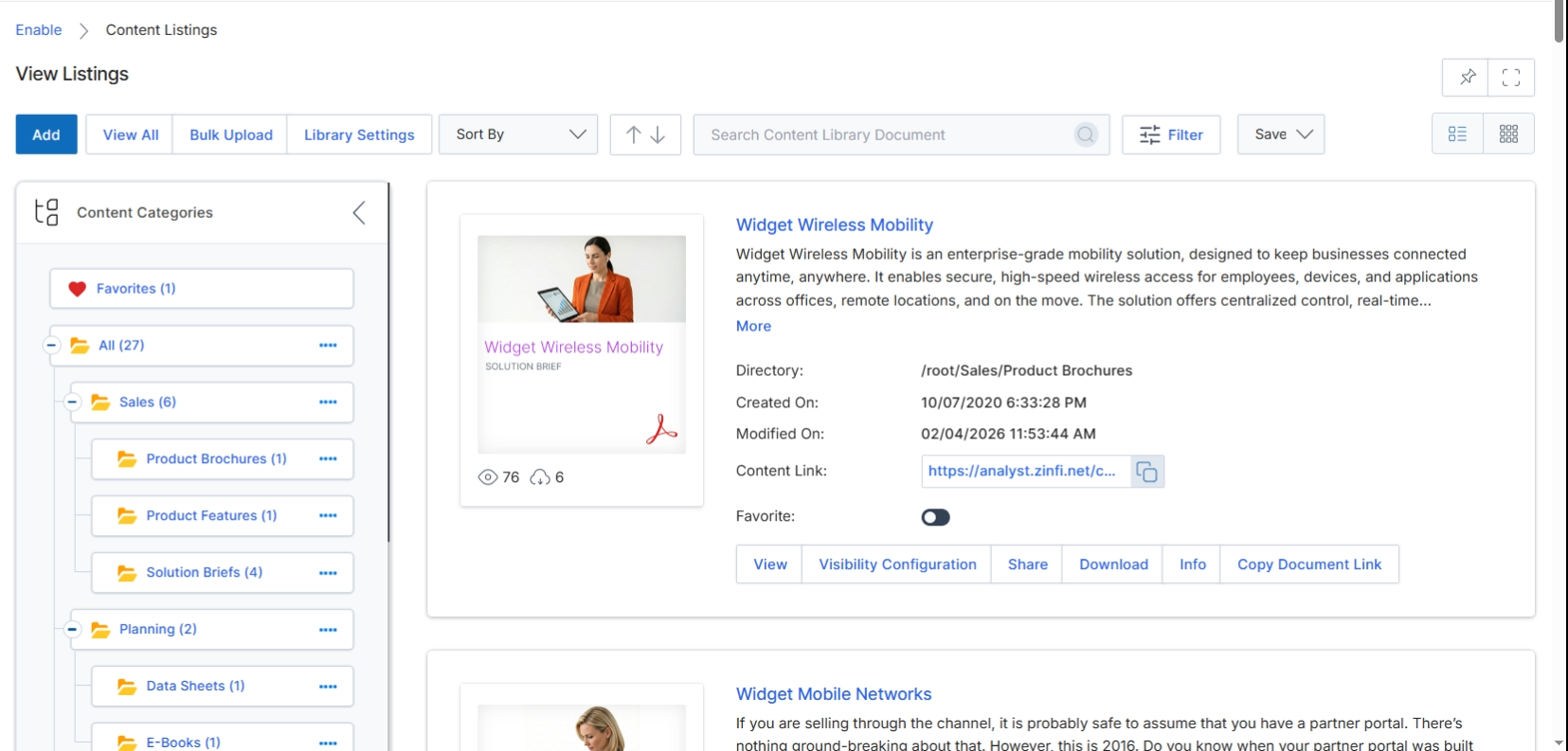Select Product Features (1) folder

[211, 516]
